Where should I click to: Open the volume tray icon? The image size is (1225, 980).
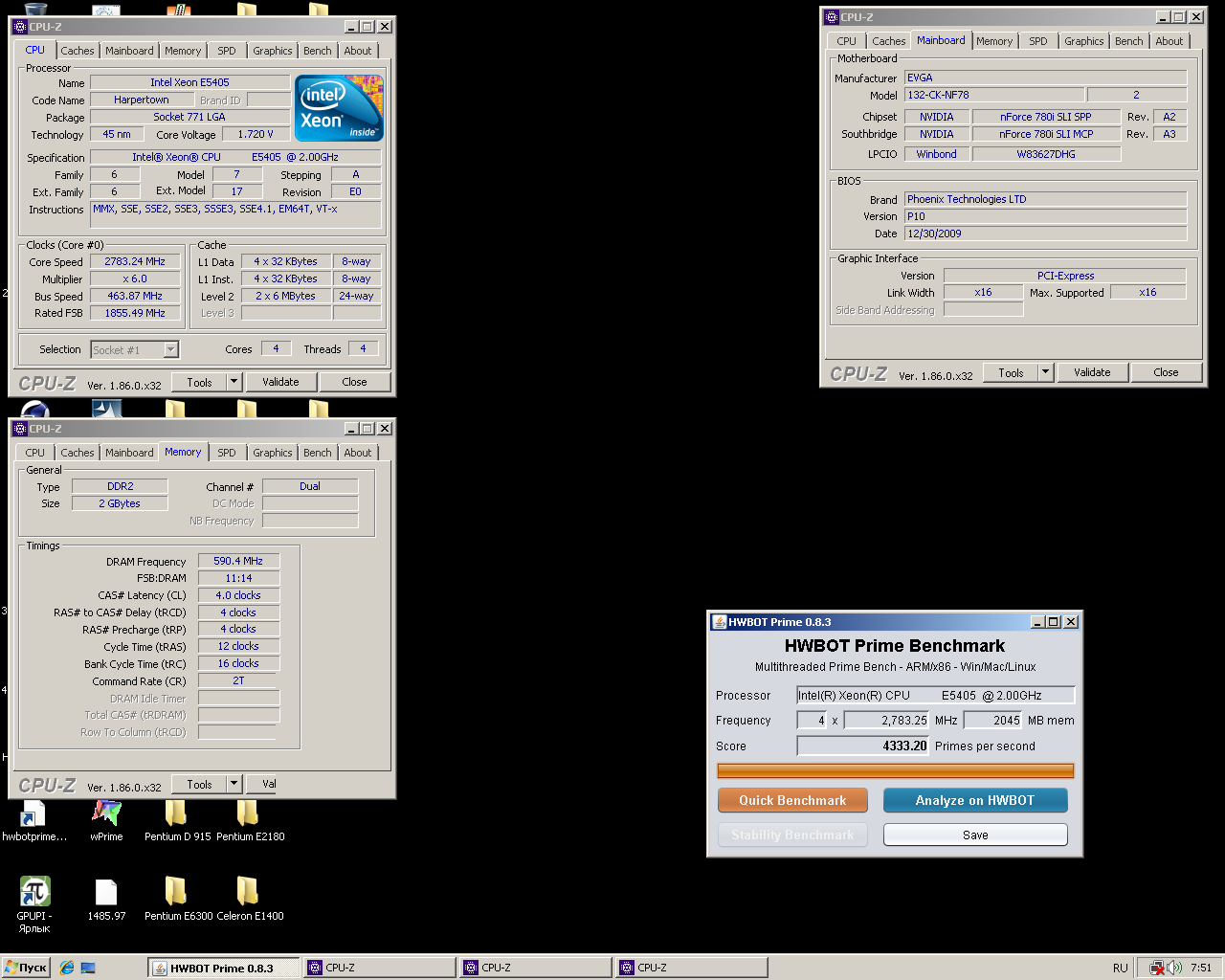click(x=1174, y=968)
